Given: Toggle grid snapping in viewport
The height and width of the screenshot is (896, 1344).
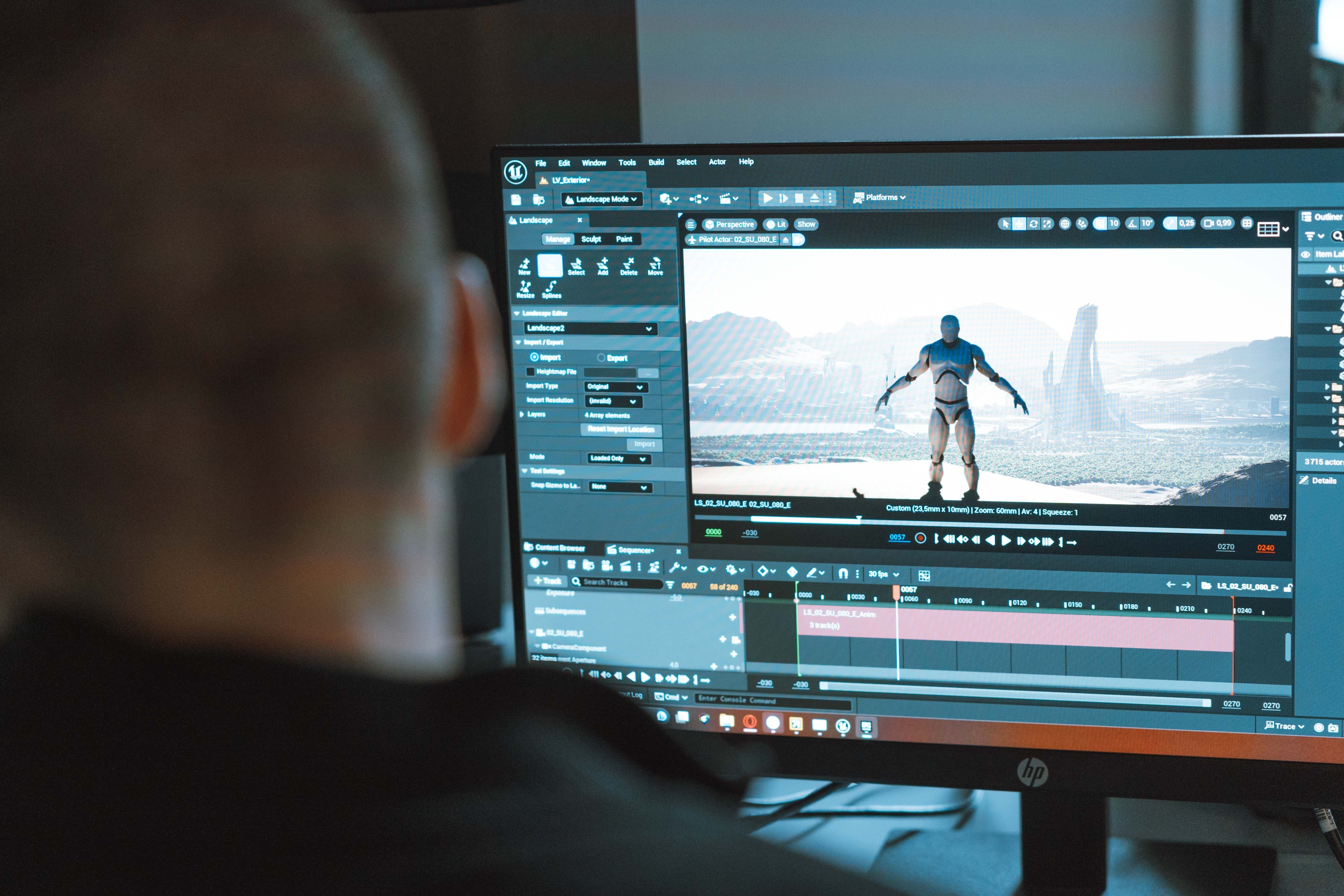Looking at the screenshot, I should click(x=1100, y=223).
